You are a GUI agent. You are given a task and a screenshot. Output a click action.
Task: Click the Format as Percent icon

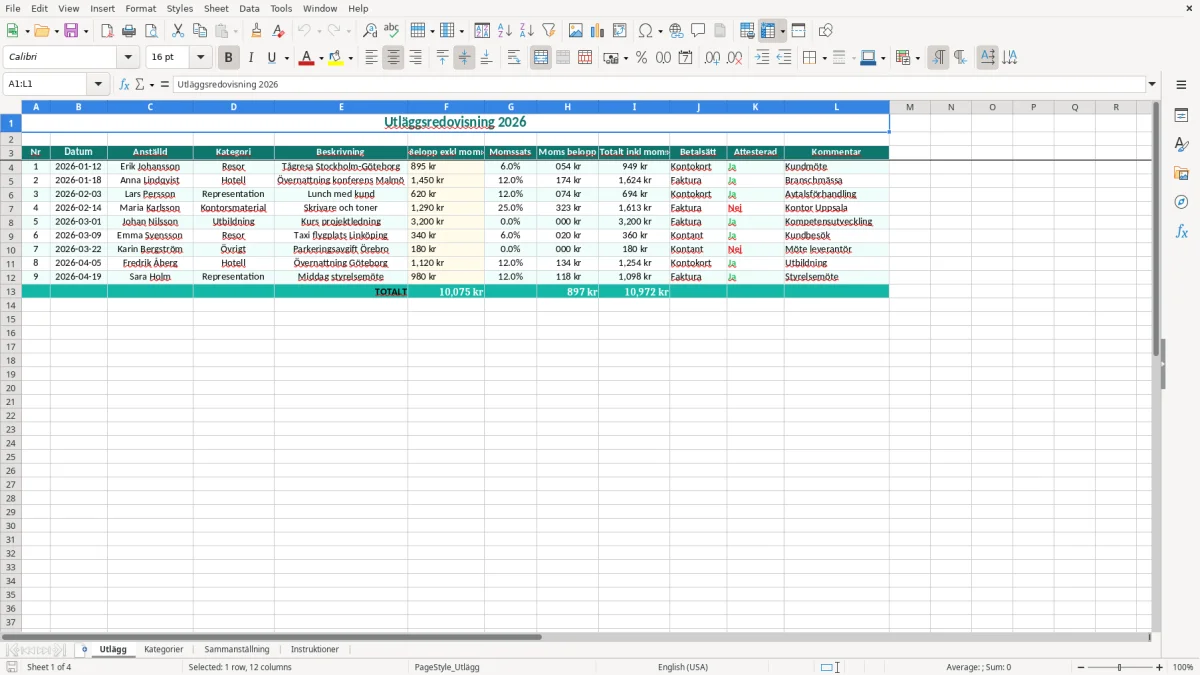point(641,58)
